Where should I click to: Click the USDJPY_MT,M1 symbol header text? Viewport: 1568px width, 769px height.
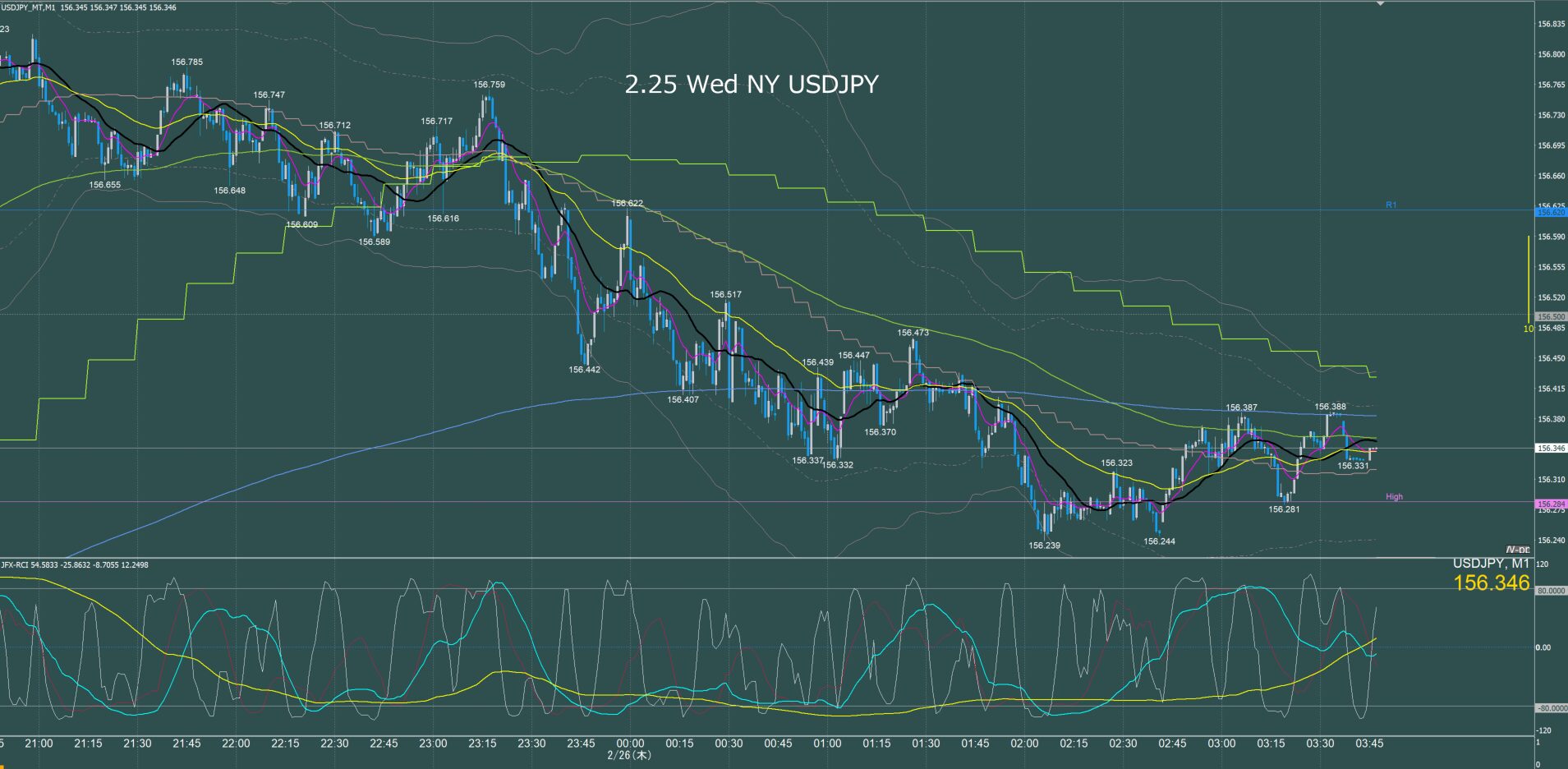[29, 7]
